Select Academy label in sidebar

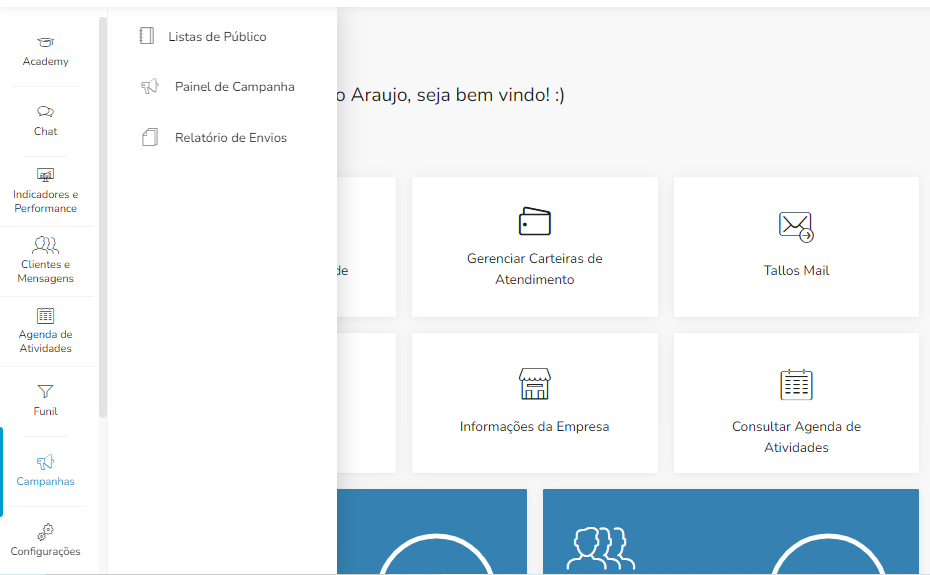point(46,61)
